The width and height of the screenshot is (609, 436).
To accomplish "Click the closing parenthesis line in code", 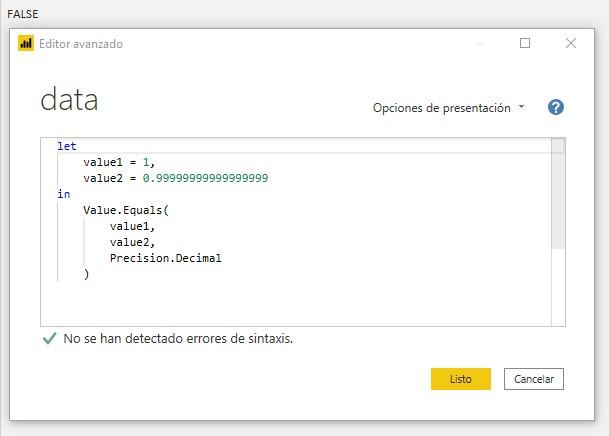I will (x=87, y=274).
